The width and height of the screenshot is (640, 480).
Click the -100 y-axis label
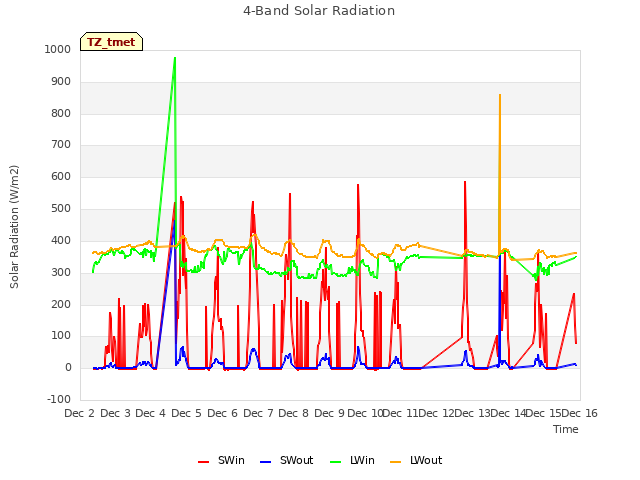point(59,399)
